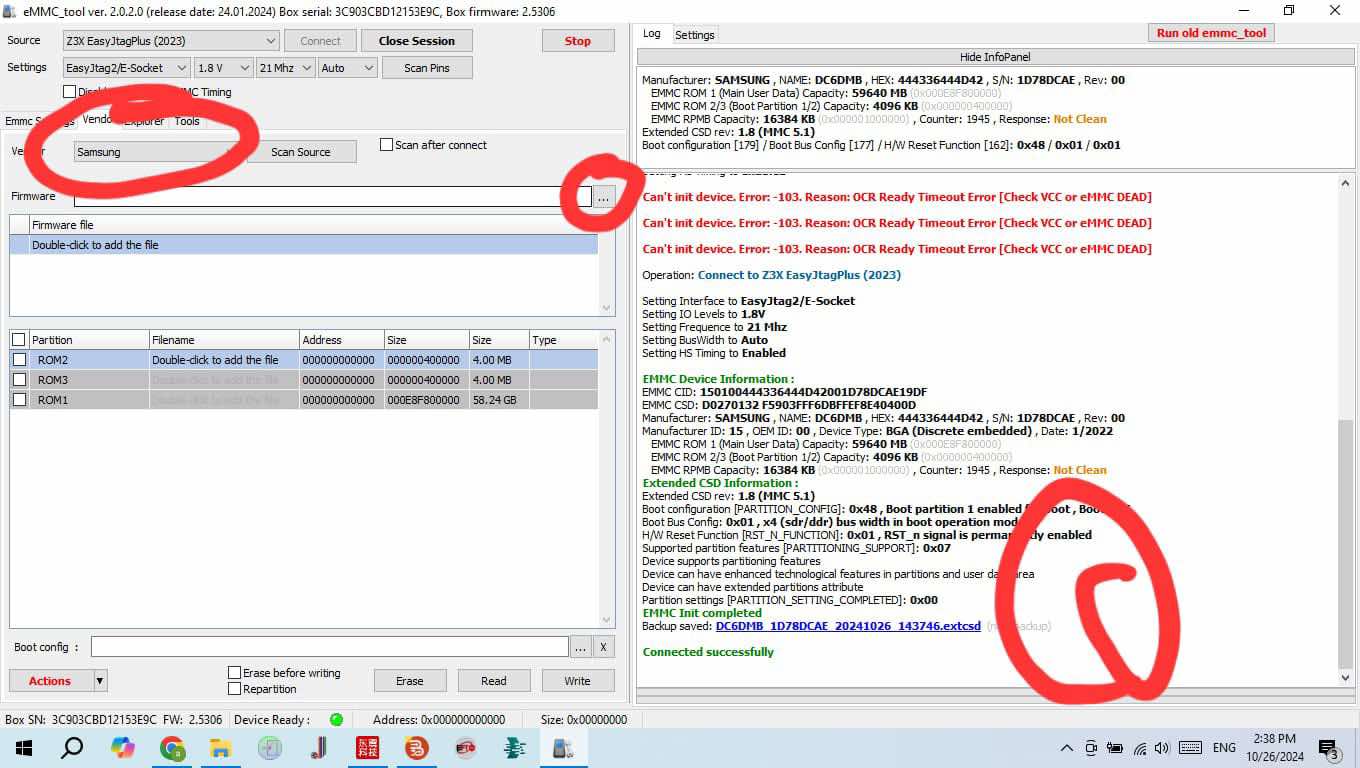Click Scan Source button
Screen dimensions: 1360x768
(x=300, y=152)
